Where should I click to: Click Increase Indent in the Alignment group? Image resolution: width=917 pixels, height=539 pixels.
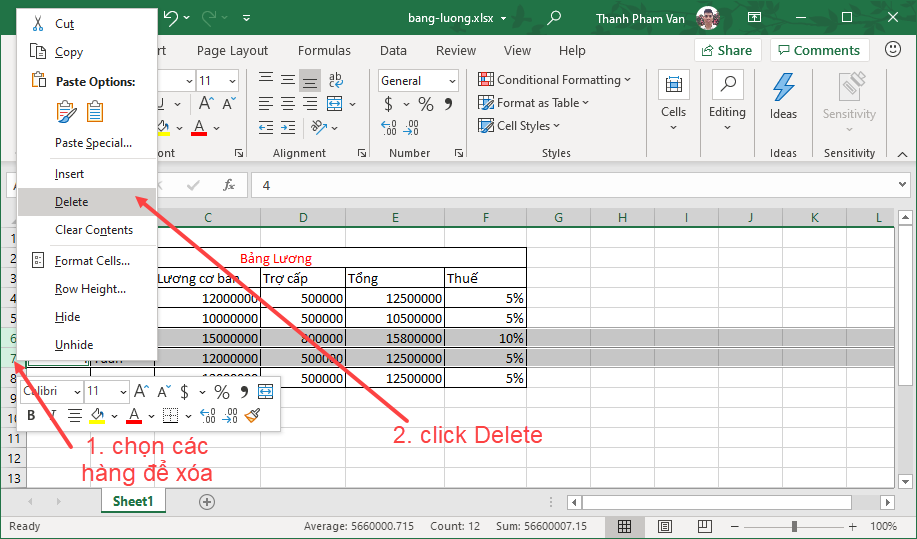[x=288, y=127]
